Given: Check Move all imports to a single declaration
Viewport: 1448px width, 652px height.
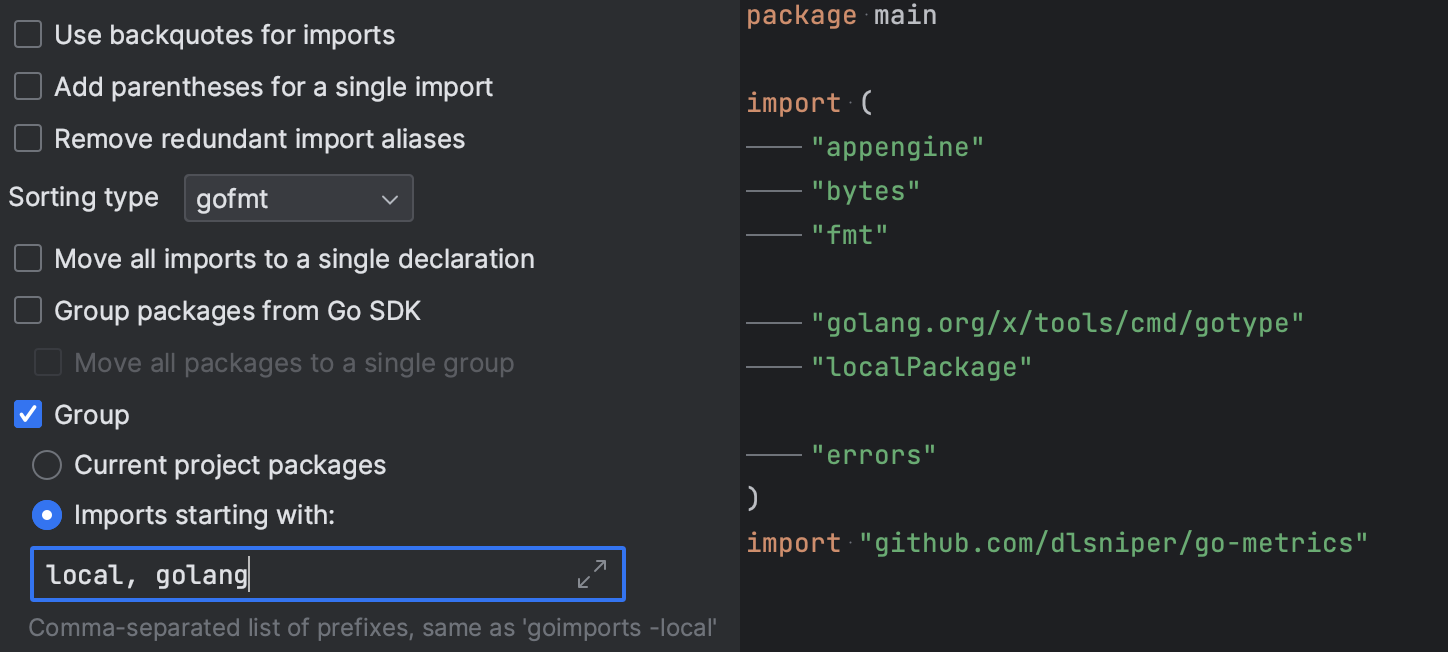Looking at the screenshot, I should point(27,258).
